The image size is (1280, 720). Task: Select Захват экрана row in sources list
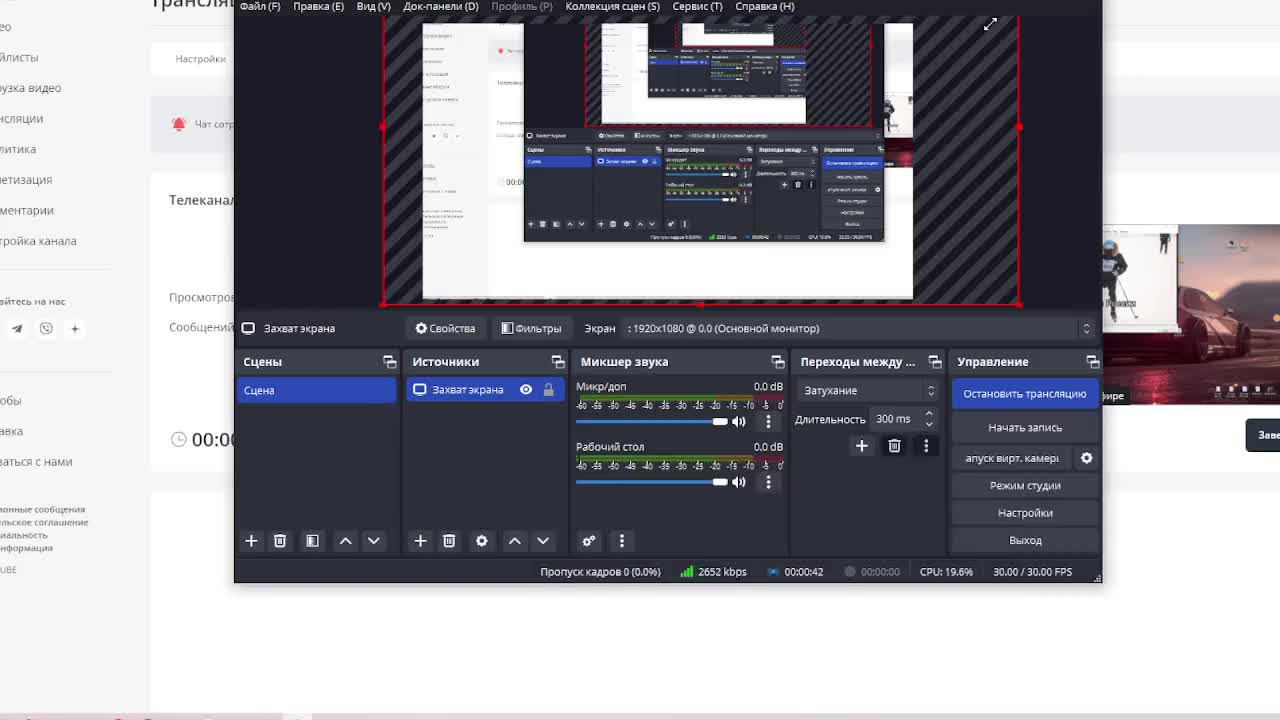[485, 390]
